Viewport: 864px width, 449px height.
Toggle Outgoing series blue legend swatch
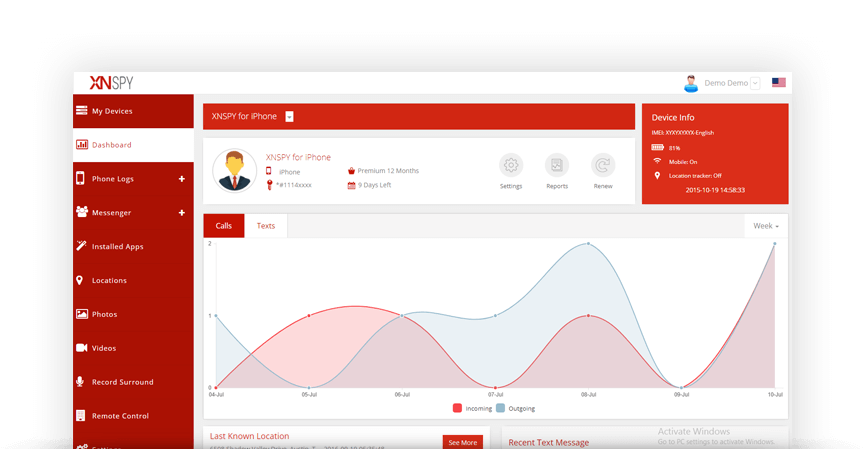(500, 408)
